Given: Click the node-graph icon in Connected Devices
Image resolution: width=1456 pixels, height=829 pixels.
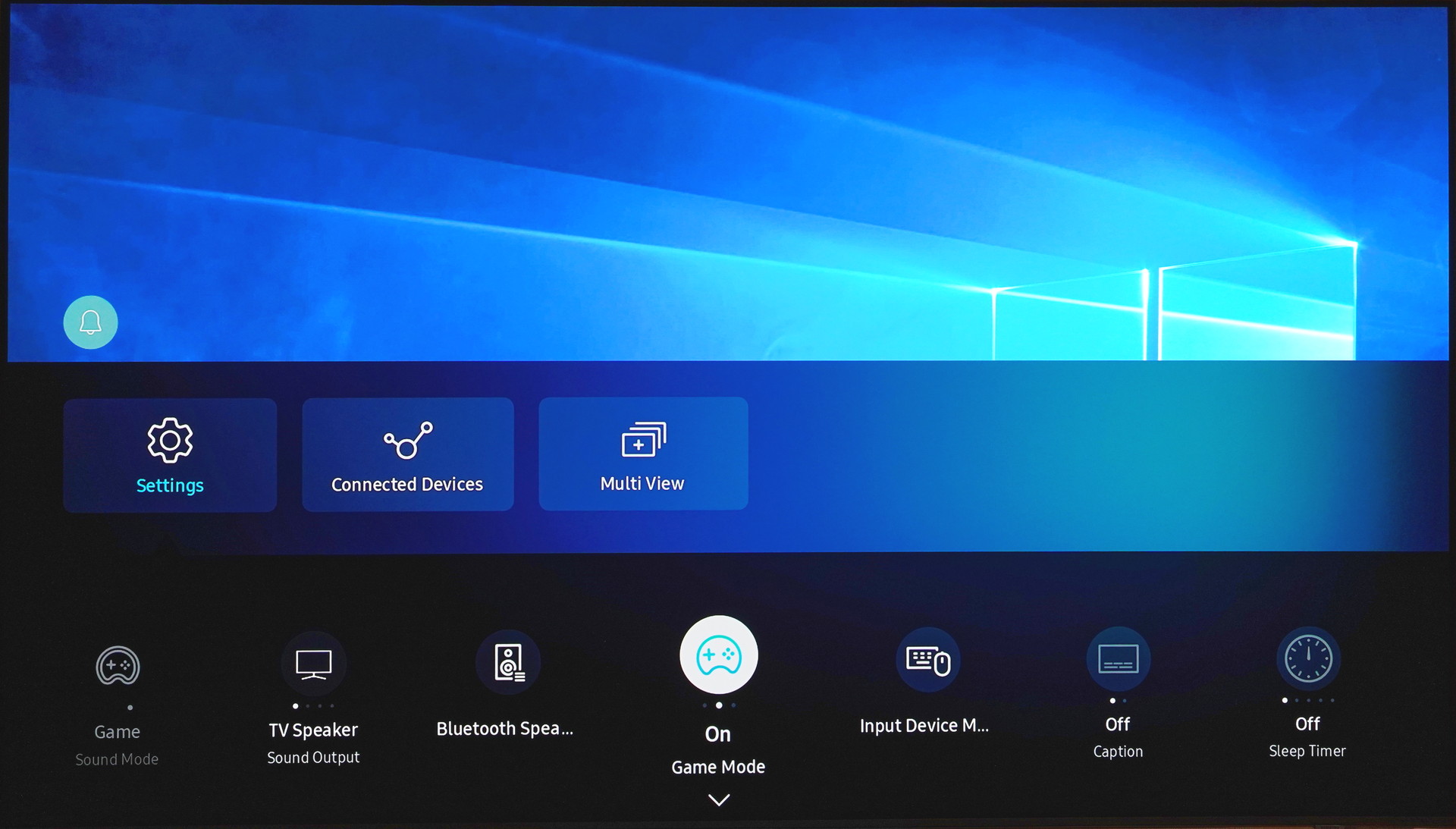Looking at the screenshot, I should (408, 441).
